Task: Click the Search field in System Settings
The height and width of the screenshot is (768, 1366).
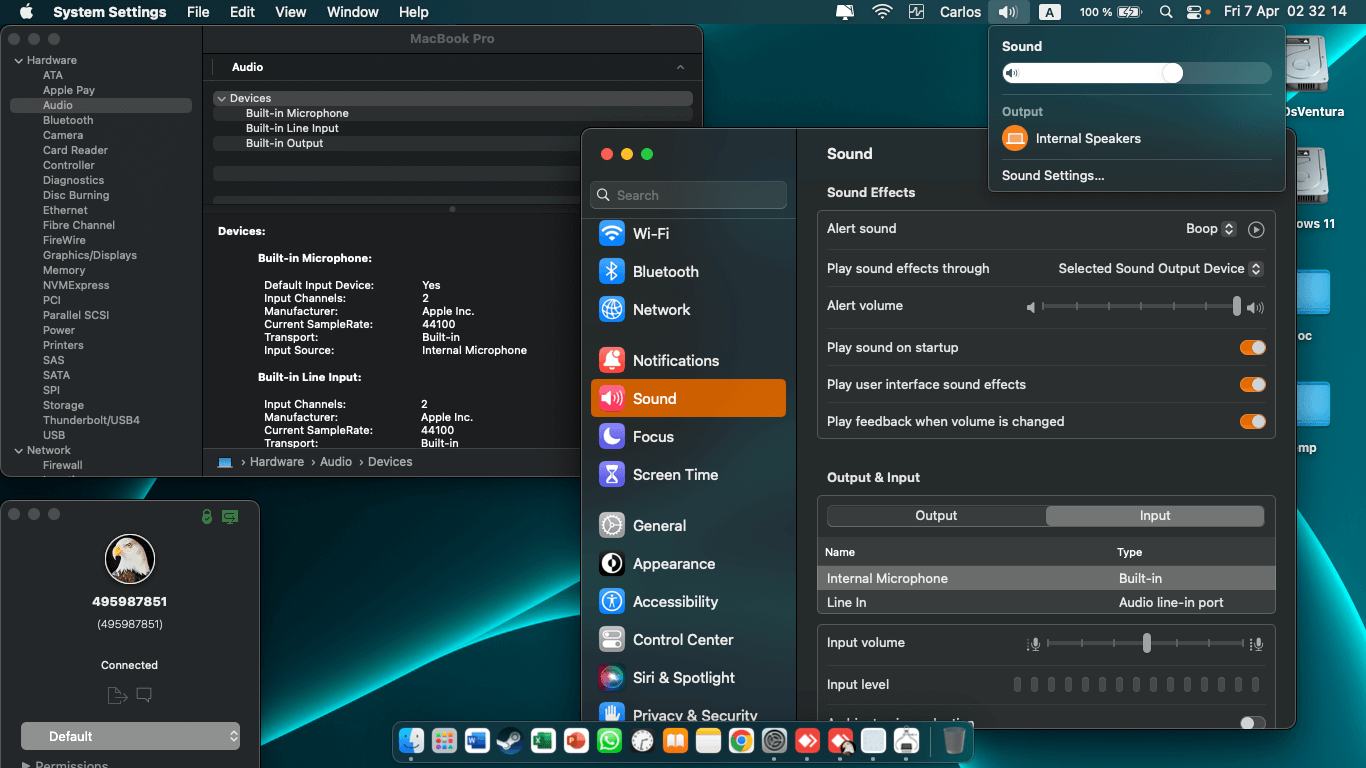Action: [688, 195]
